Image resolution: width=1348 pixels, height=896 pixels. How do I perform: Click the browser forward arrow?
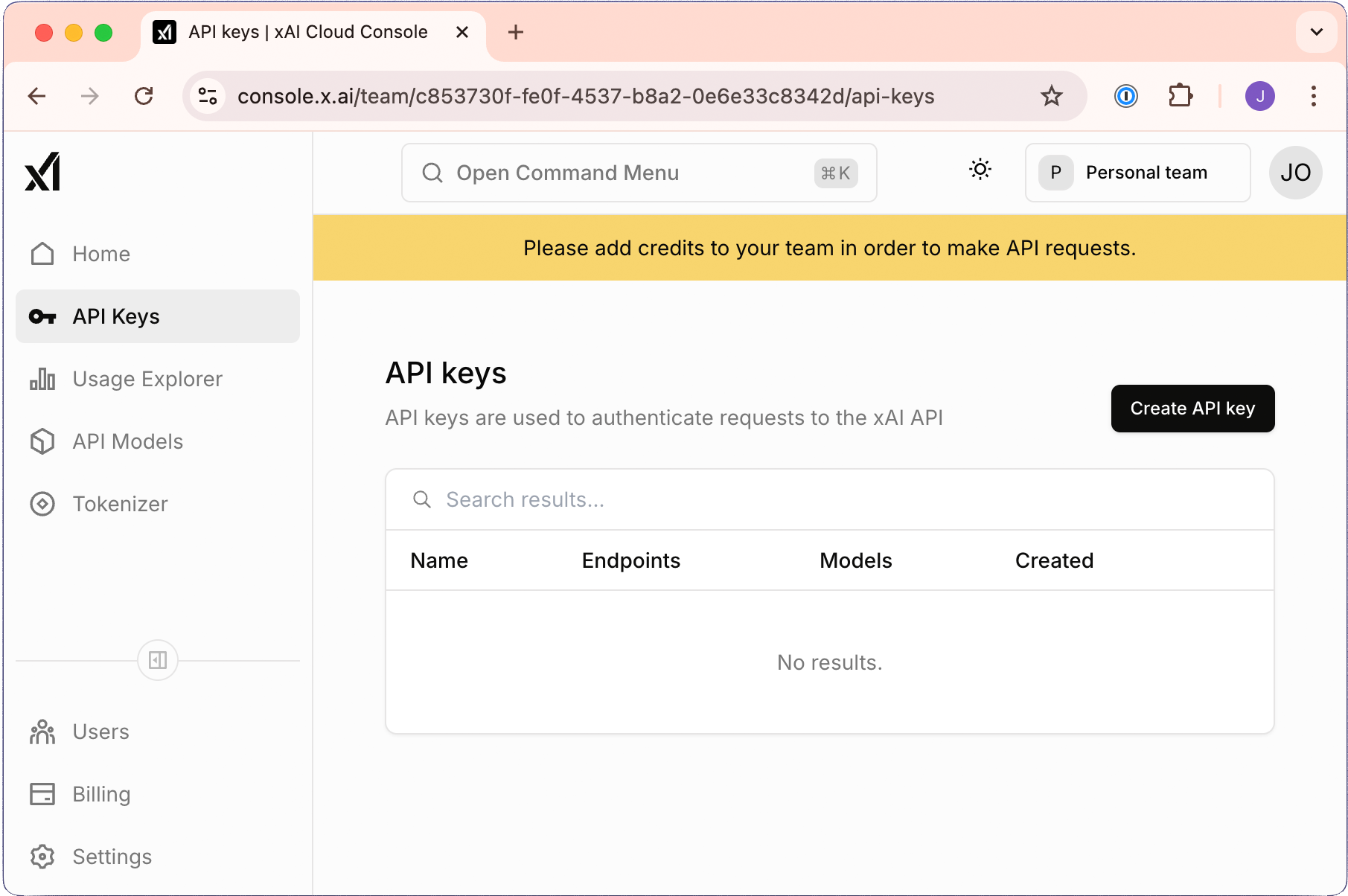tap(90, 96)
